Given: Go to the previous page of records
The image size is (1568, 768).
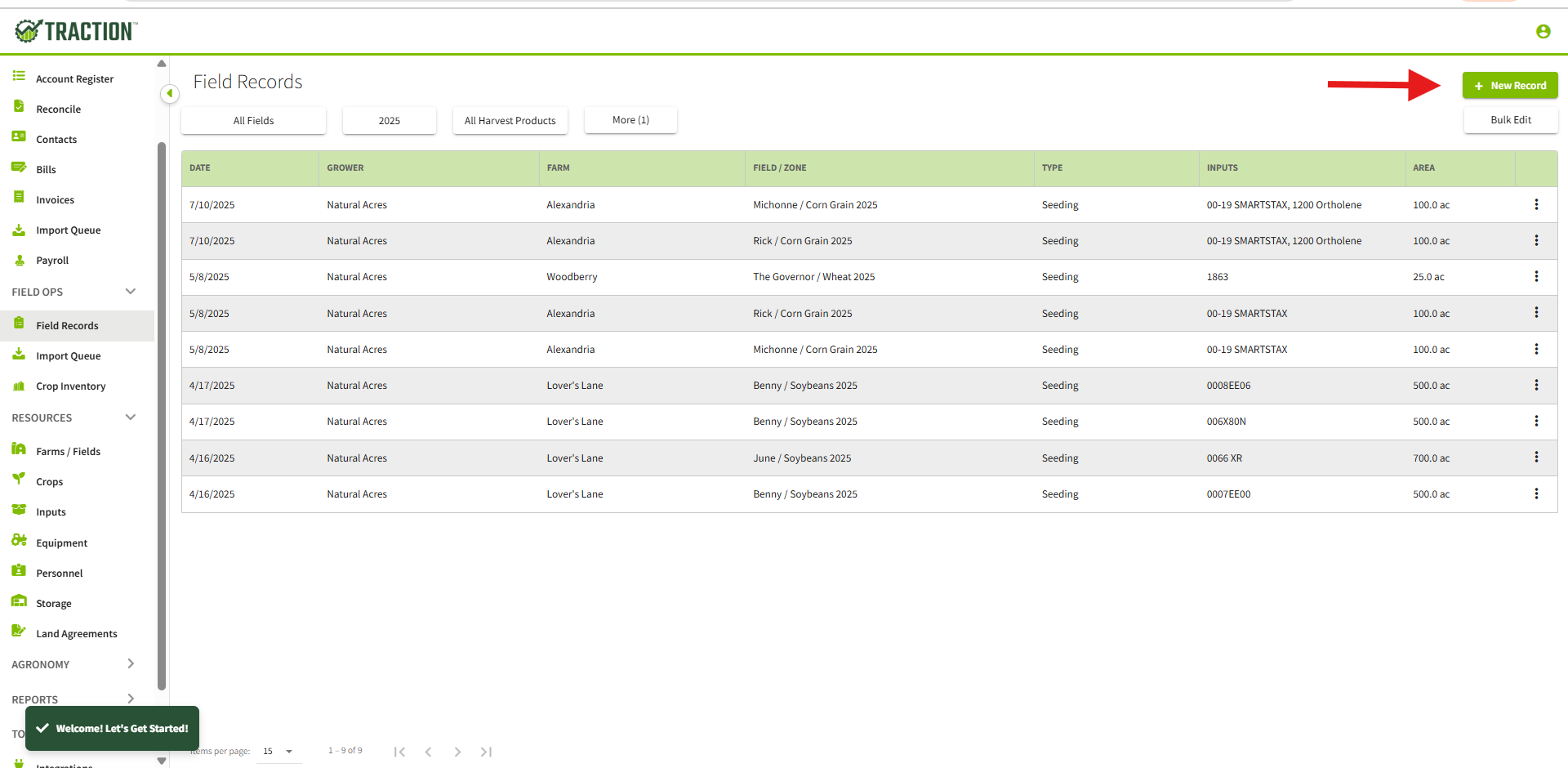Looking at the screenshot, I should pos(428,752).
